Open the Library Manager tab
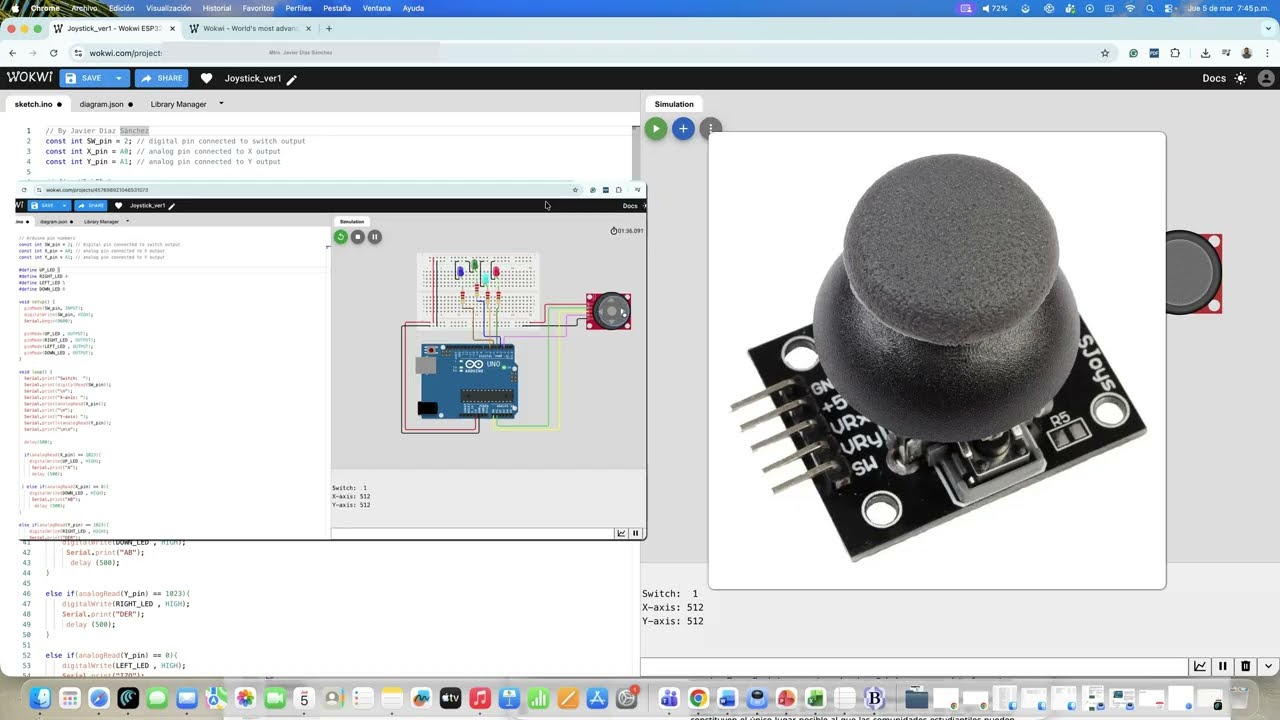Viewport: 1280px width, 720px height. (178, 104)
